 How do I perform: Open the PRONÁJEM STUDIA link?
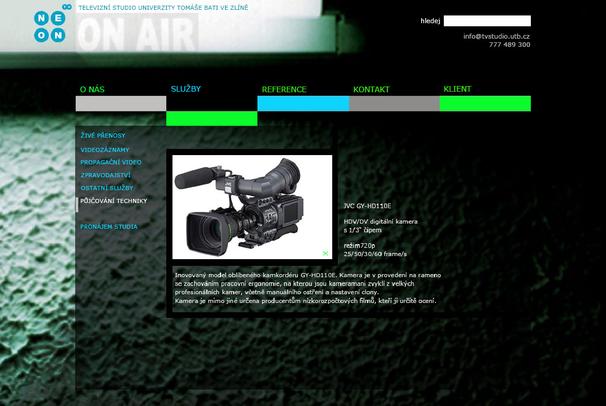click(109, 227)
